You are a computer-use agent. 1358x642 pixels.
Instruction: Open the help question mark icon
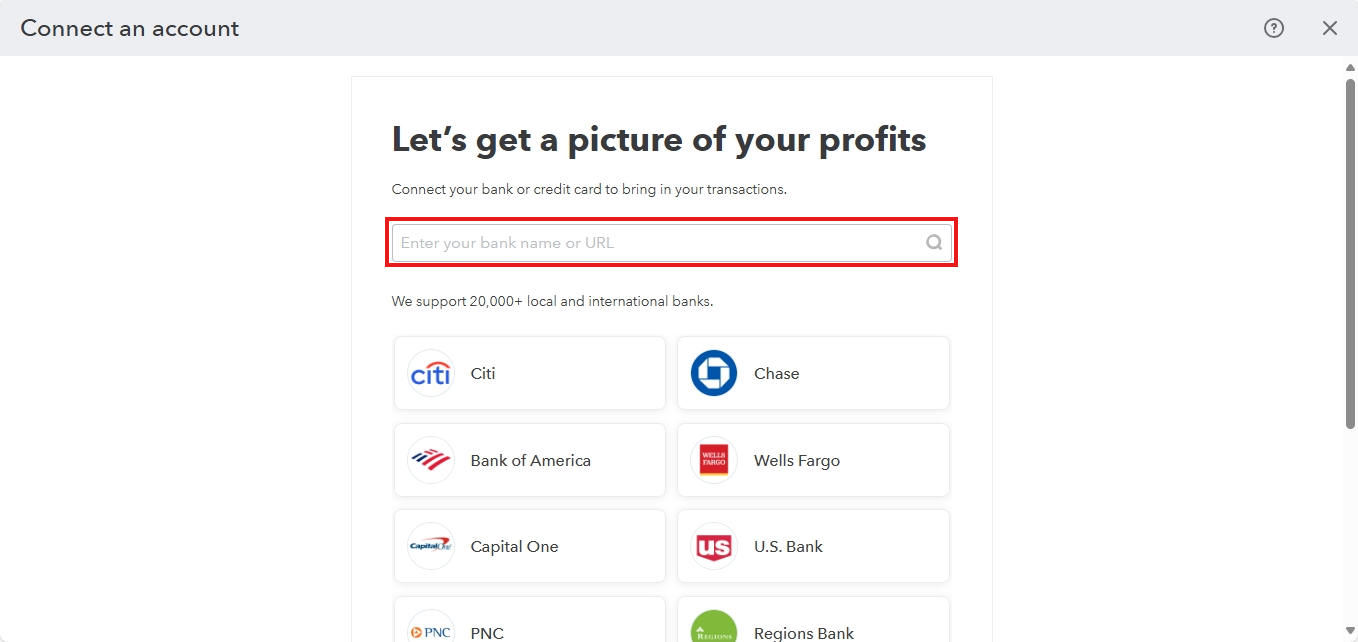click(1274, 28)
